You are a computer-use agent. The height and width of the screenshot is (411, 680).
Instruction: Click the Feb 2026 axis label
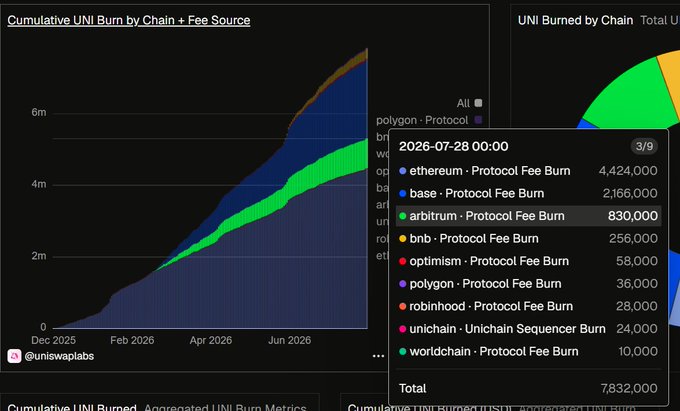pos(132,340)
